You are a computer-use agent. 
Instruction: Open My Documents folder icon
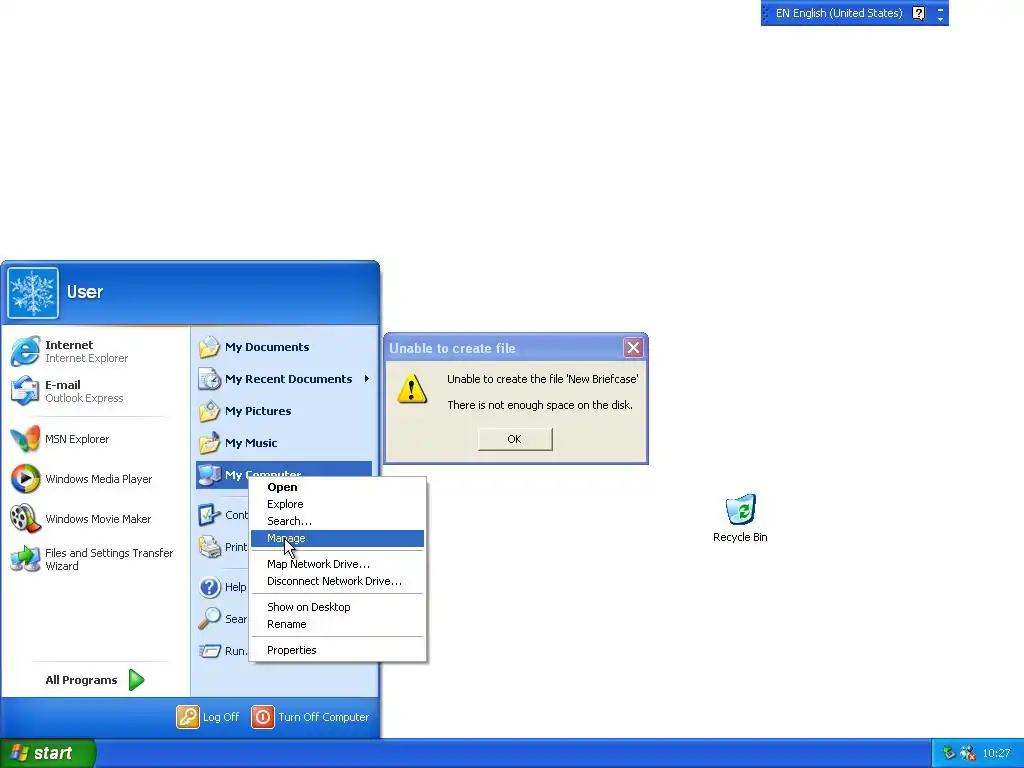[x=210, y=347]
